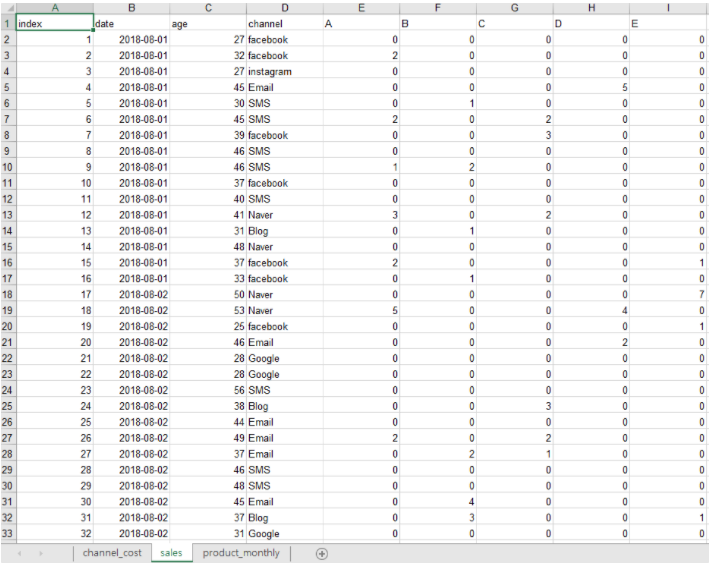The height and width of the screenshot is (564, 724).
Task: Click product 'C' header in column G
Action: [x=514, y=24]
